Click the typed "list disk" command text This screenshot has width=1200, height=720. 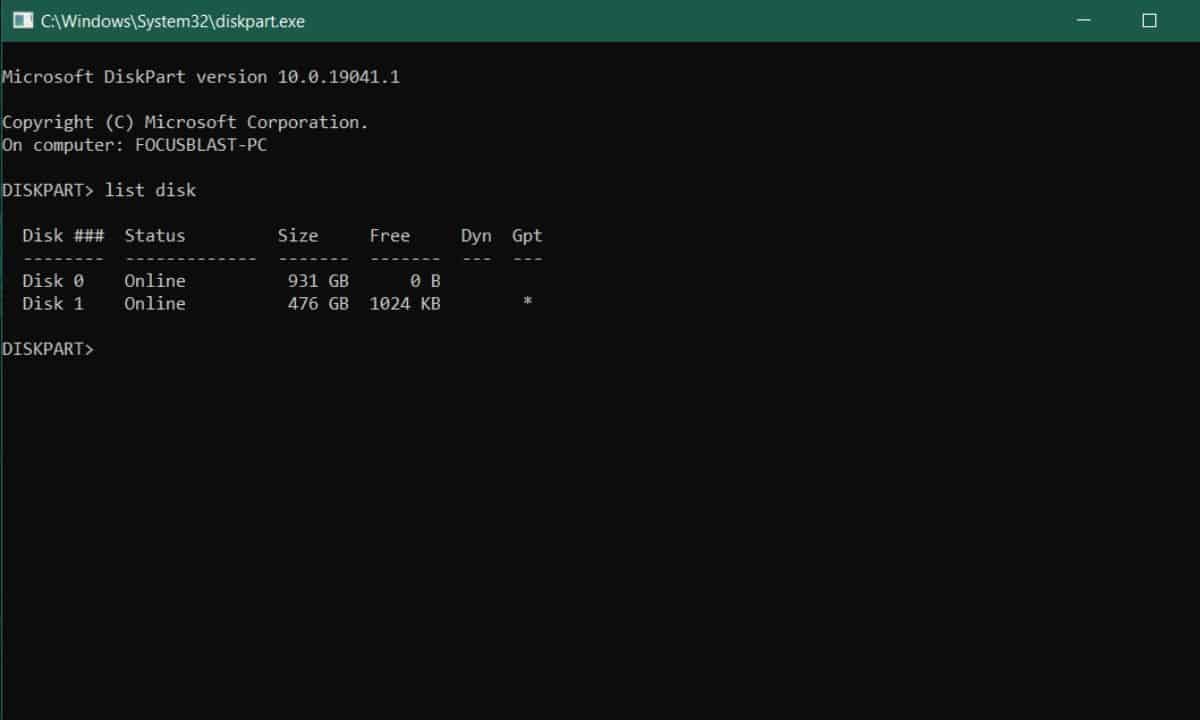(x=150, y=190)
